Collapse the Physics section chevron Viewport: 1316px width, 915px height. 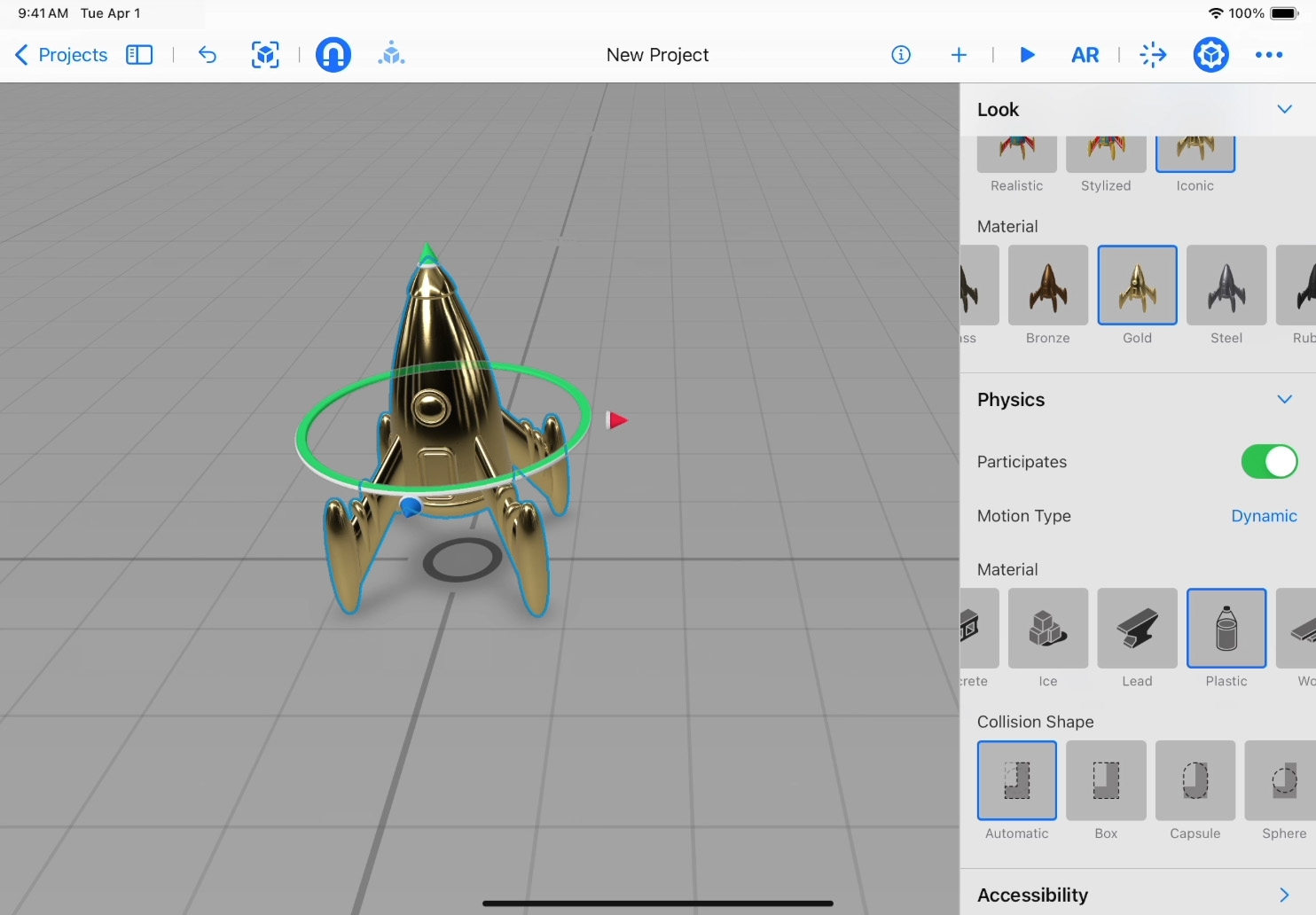[1284, 399]
